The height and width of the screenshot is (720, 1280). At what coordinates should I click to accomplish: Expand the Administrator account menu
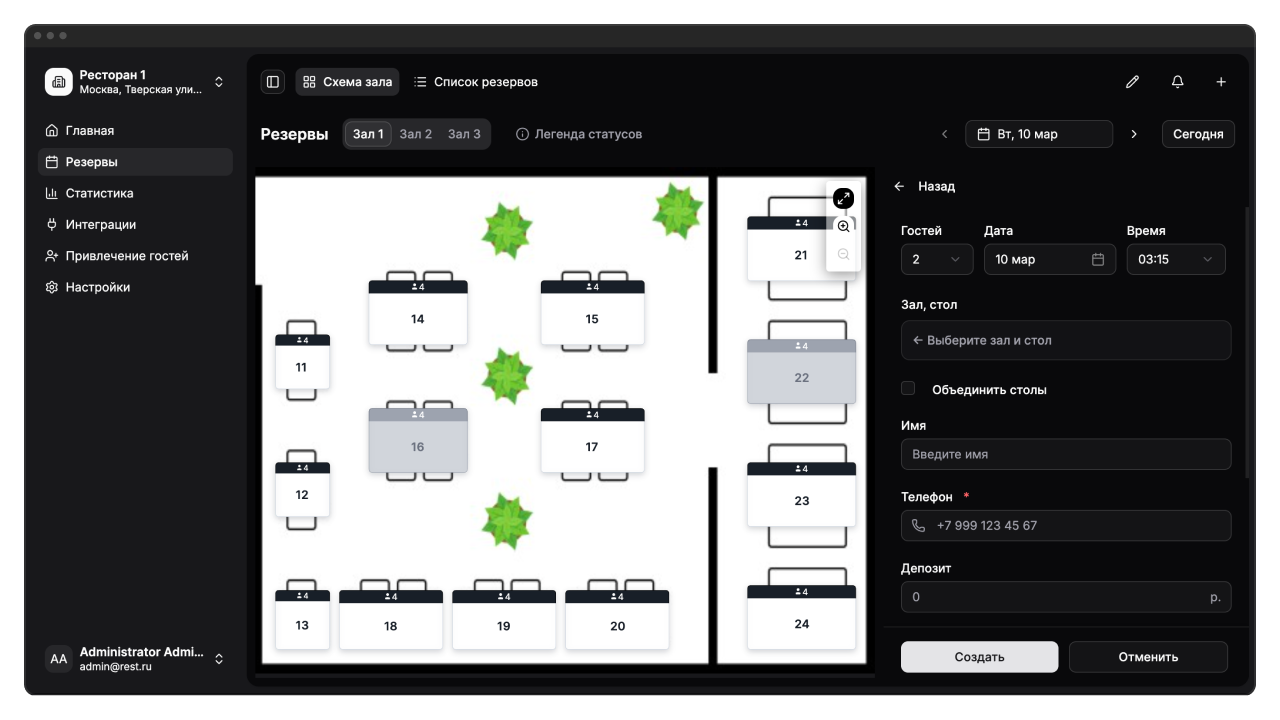click(x=219, y=659)
